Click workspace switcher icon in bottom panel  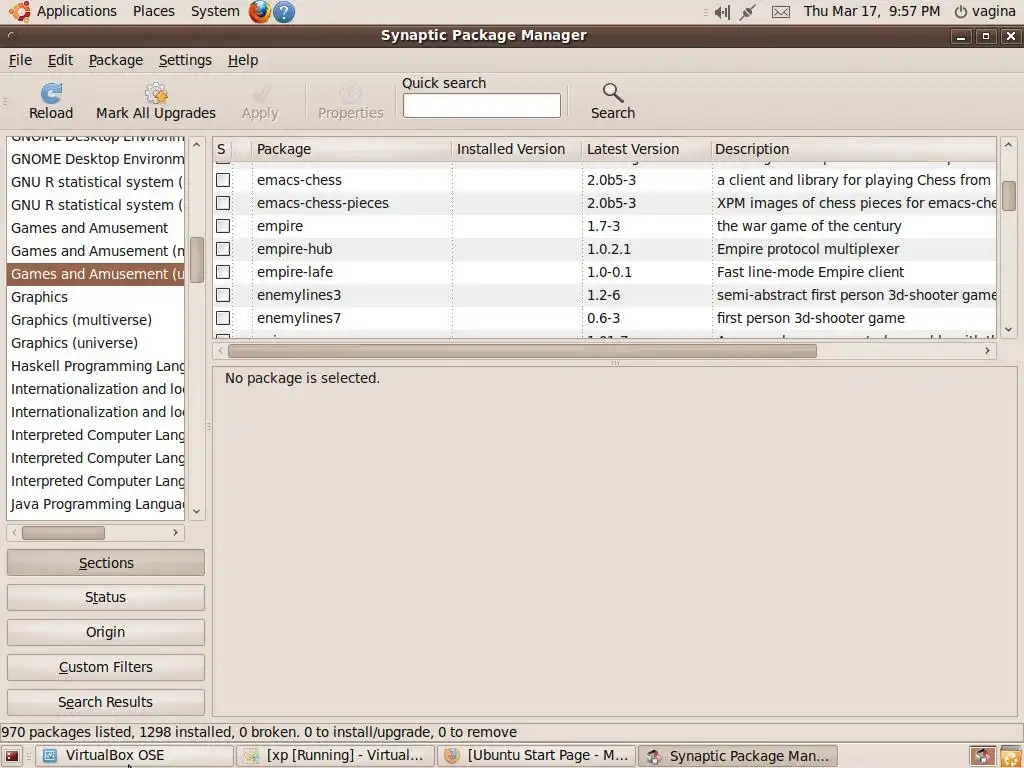pyautogui.click(x=982, y=756)
